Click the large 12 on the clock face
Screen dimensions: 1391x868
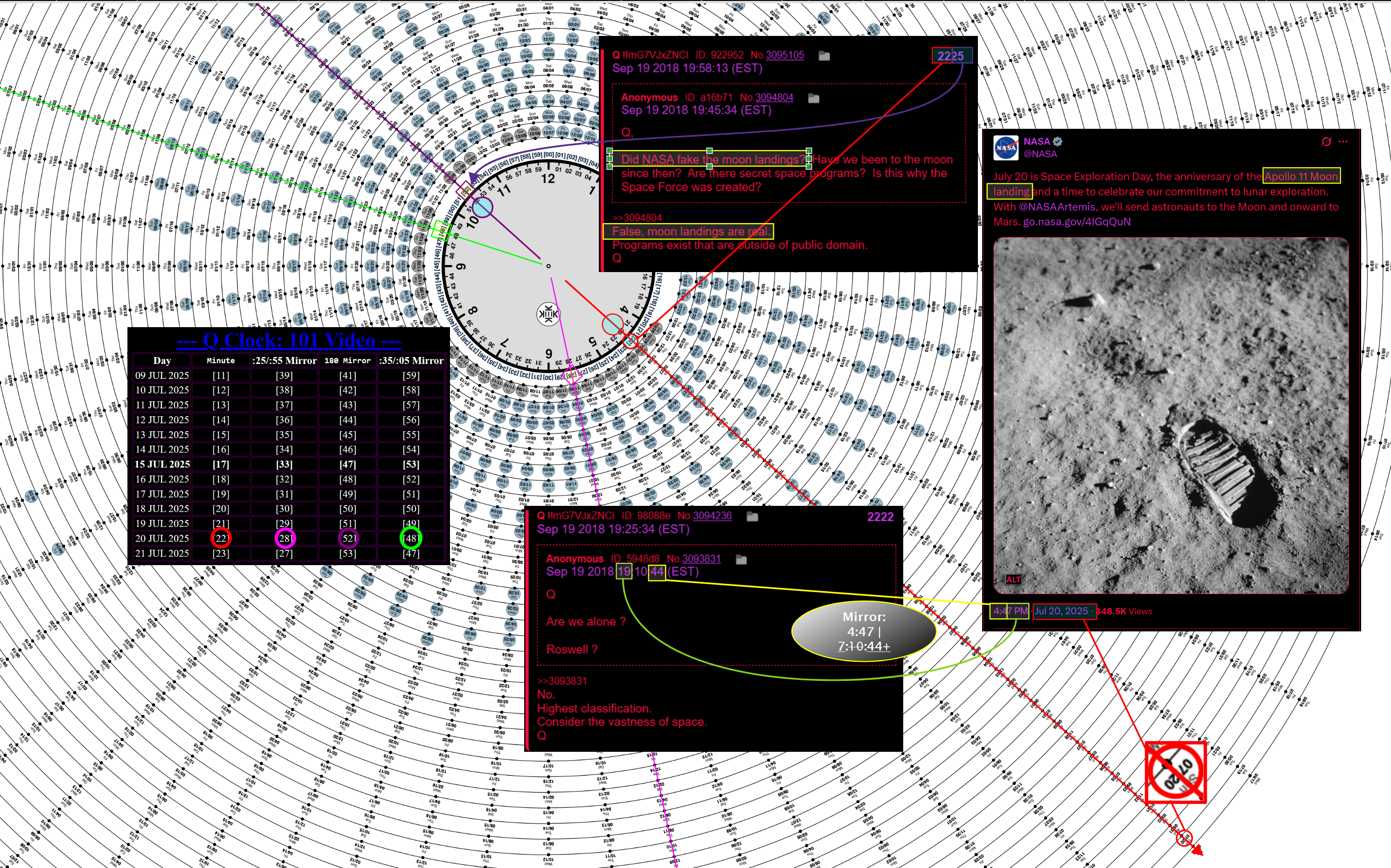tap(548, 179)
